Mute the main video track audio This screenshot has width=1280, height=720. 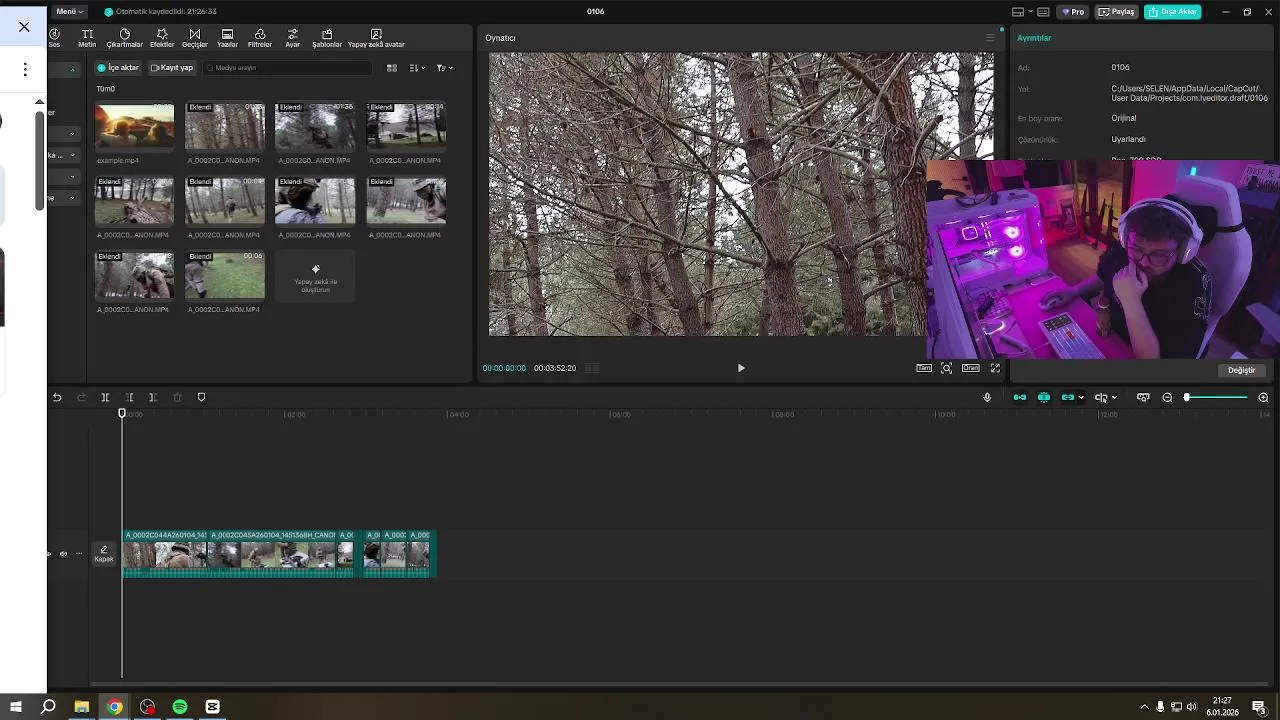click(63, 553)
